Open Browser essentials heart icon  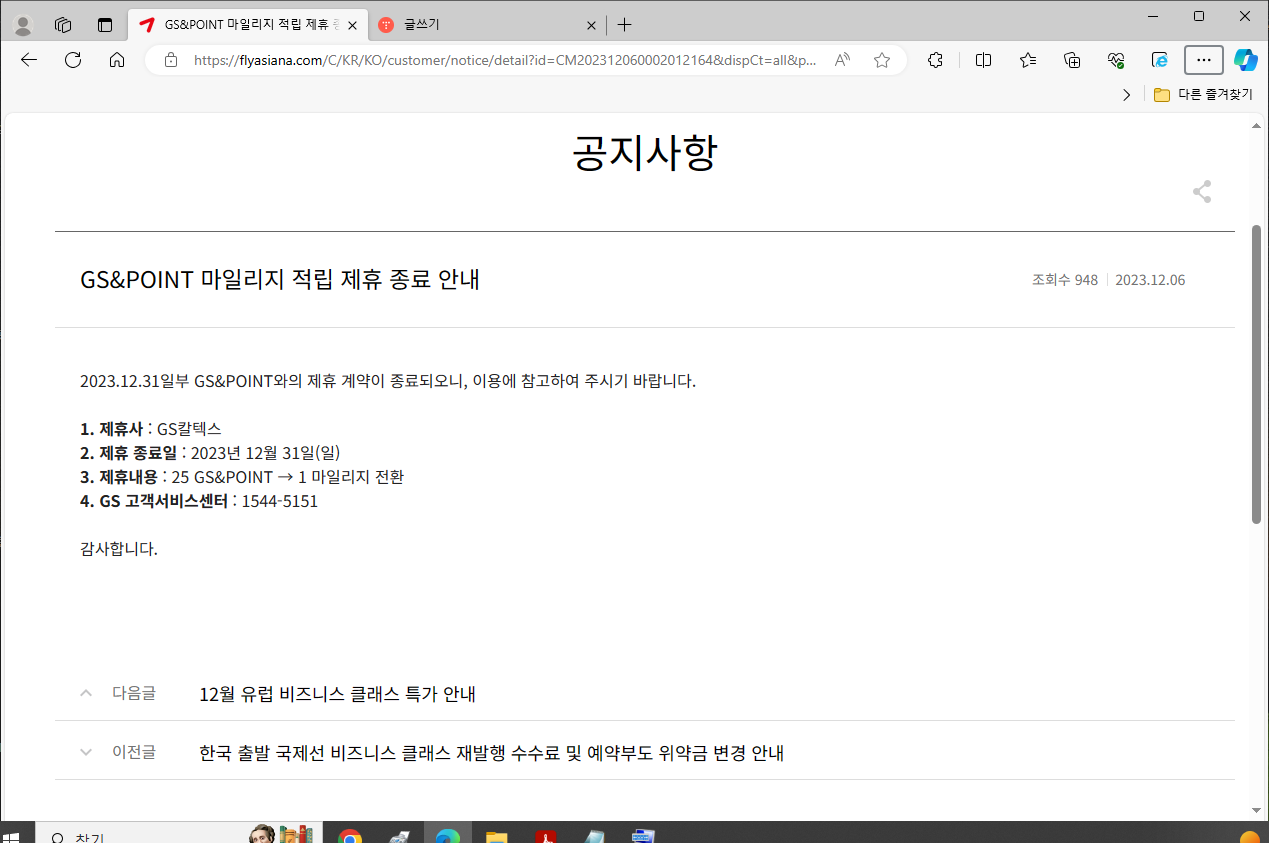[x=1116, y=60]
